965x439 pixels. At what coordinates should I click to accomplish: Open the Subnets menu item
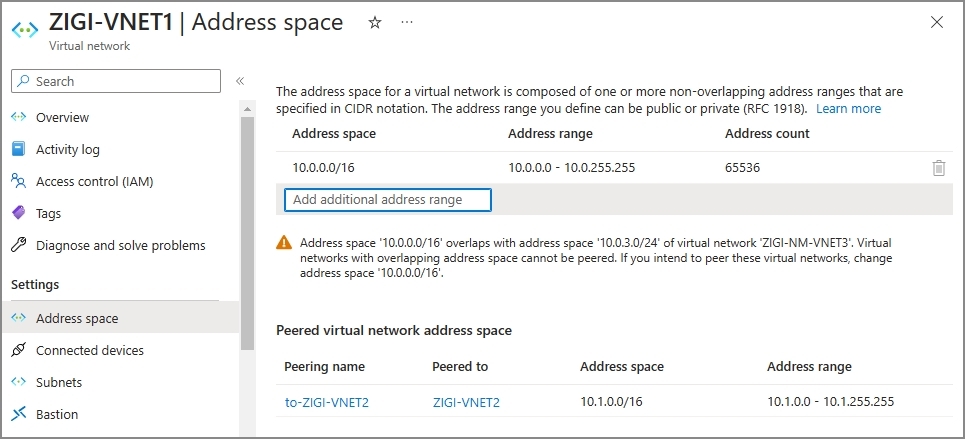point(58,382)
